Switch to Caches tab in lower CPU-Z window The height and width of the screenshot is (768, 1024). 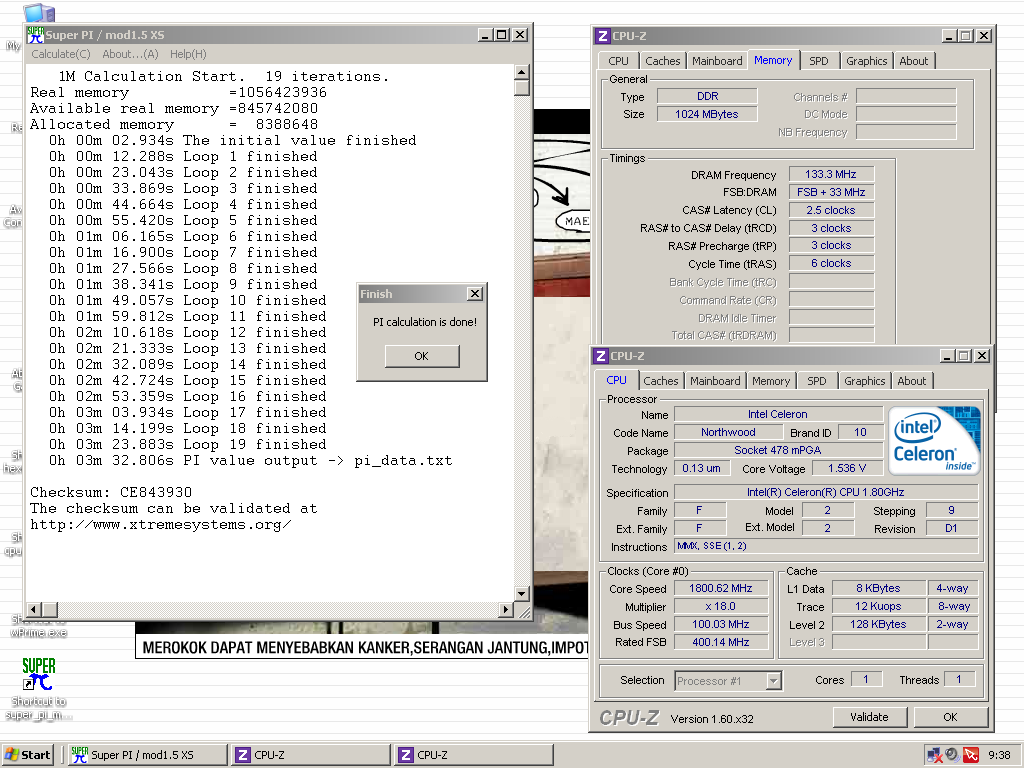[x=660, y=381]
